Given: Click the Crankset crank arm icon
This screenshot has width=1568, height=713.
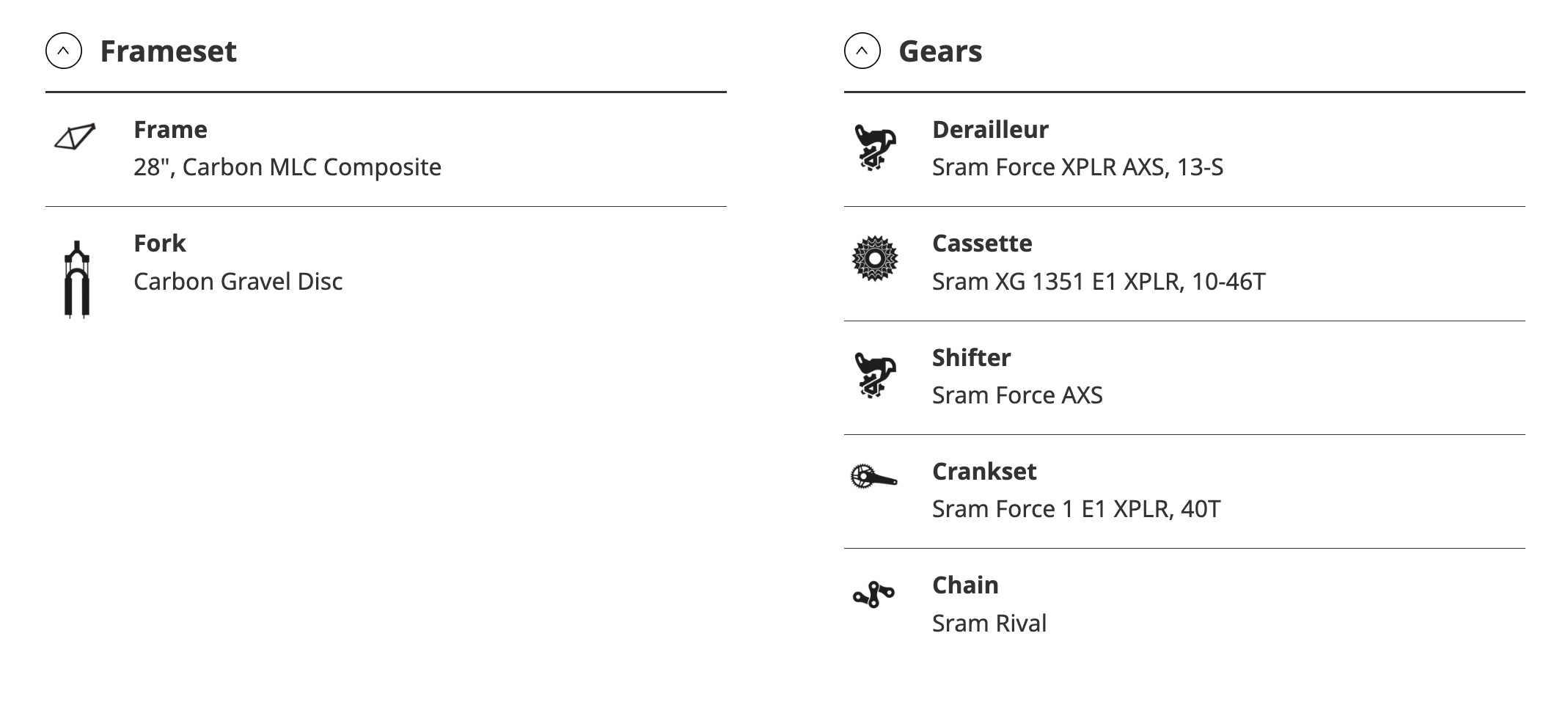Looking at the screenshot, I should click(x=873, y=477).
